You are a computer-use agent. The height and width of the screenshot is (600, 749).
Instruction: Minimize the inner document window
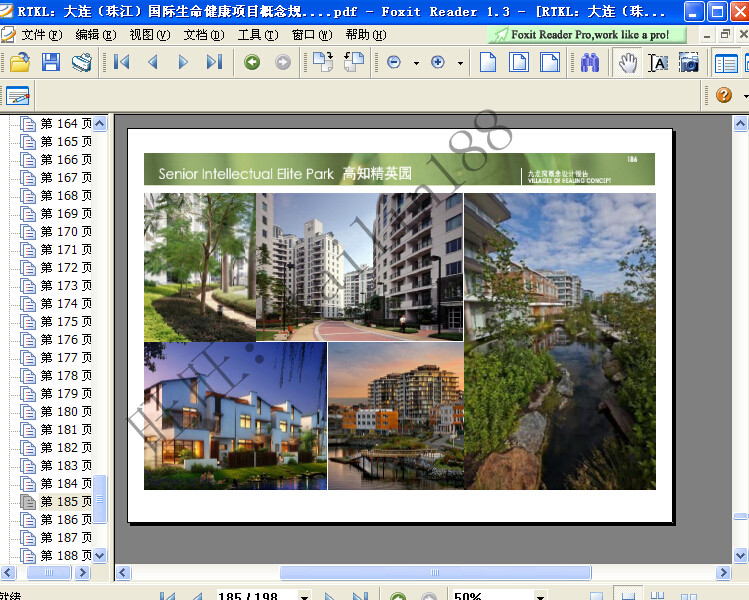[x=707, y=34]
